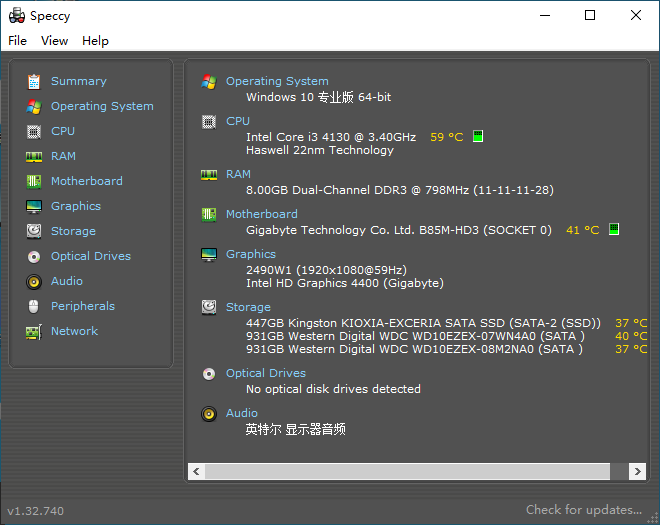Click the version v1.32.740 text

pos(36,511)
